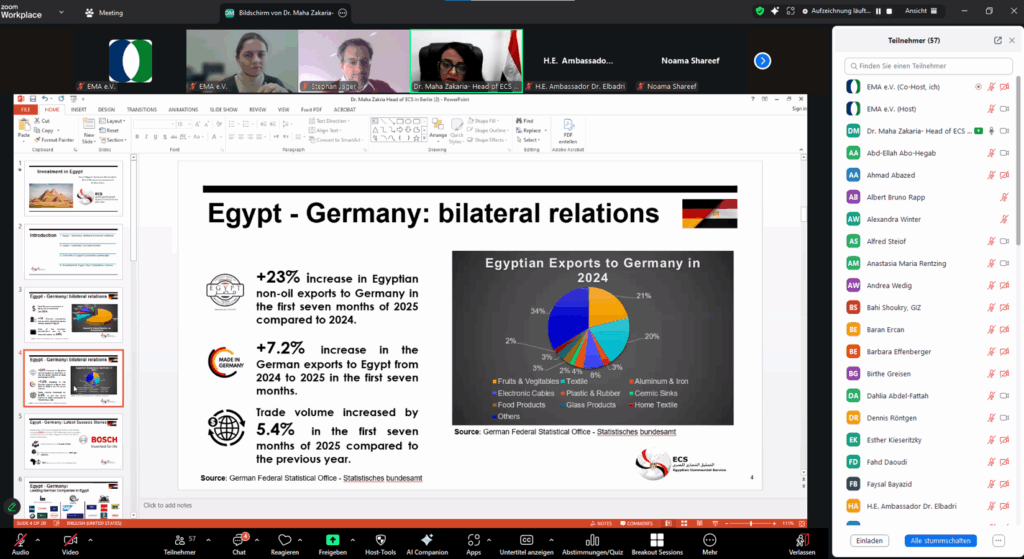
Task: Turn on camera with Video button
Action: coord(69,540)
